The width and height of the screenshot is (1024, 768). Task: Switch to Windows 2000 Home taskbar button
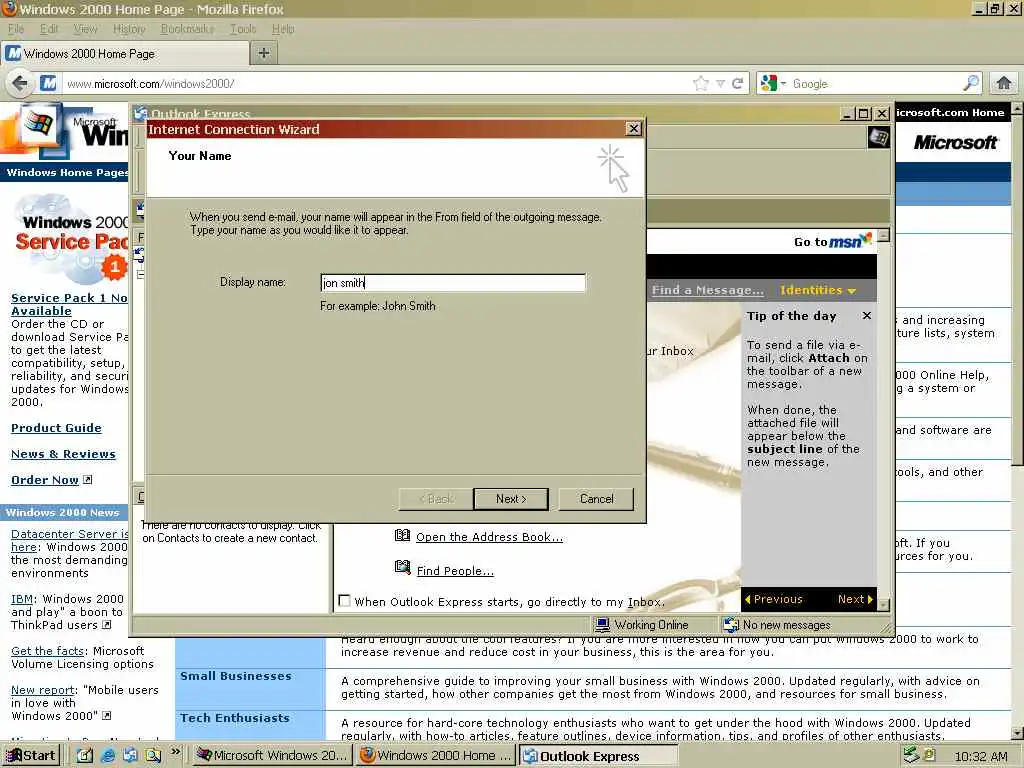436,756
